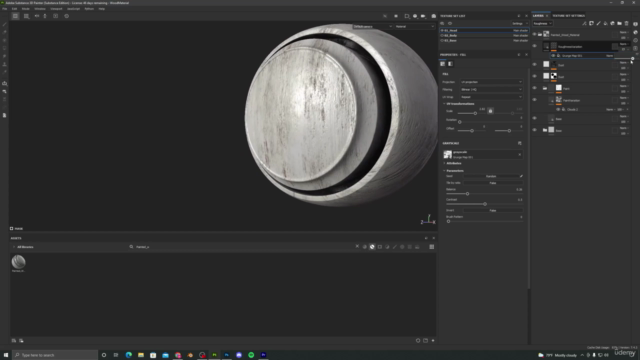Click the Seed Random button
640x360 pixels.
point(491,176)
